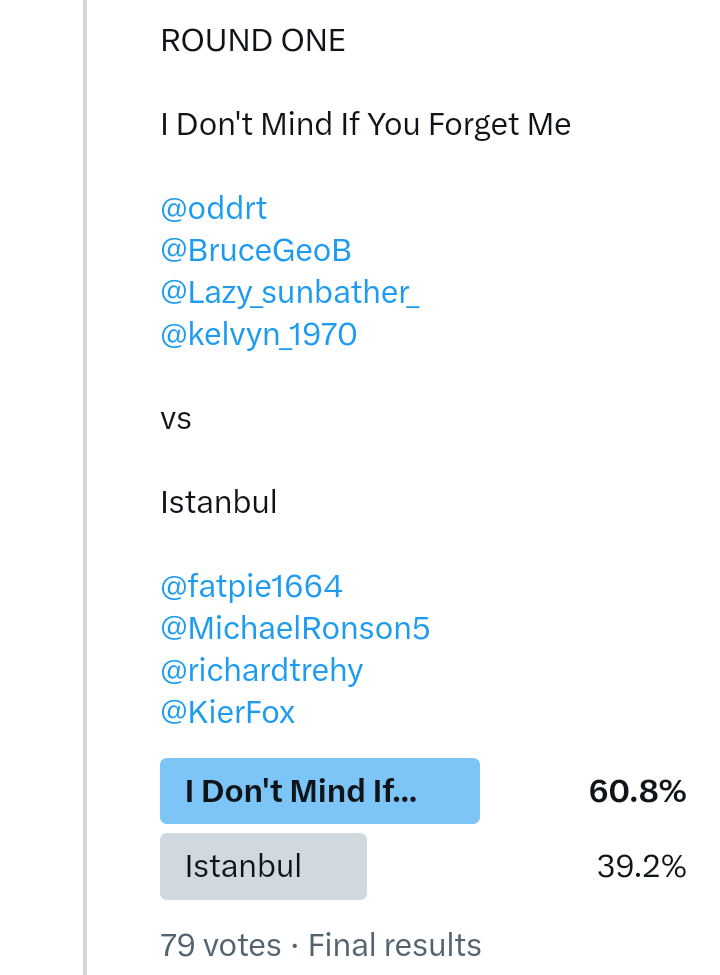Viewport: 720px width, 975px height.
Task: Open the @oddrt profile mention
Action: [214, 208]
